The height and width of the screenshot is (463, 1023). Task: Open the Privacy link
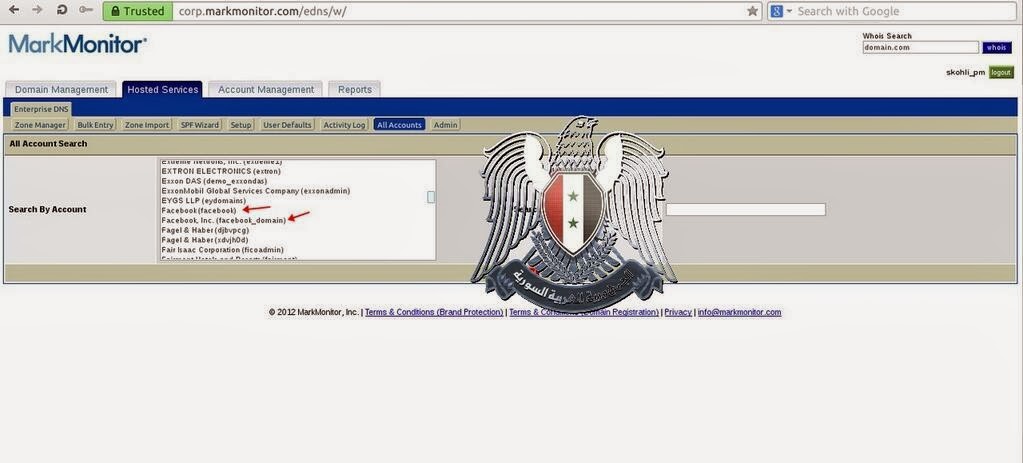coord(678,312)
